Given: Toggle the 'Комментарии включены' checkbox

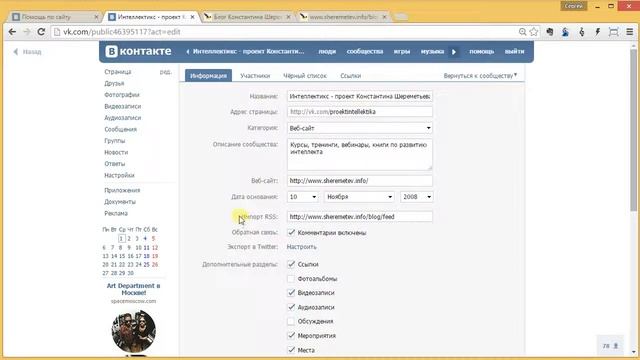Looking at the screenshot, I should click(x=291, y=233).
